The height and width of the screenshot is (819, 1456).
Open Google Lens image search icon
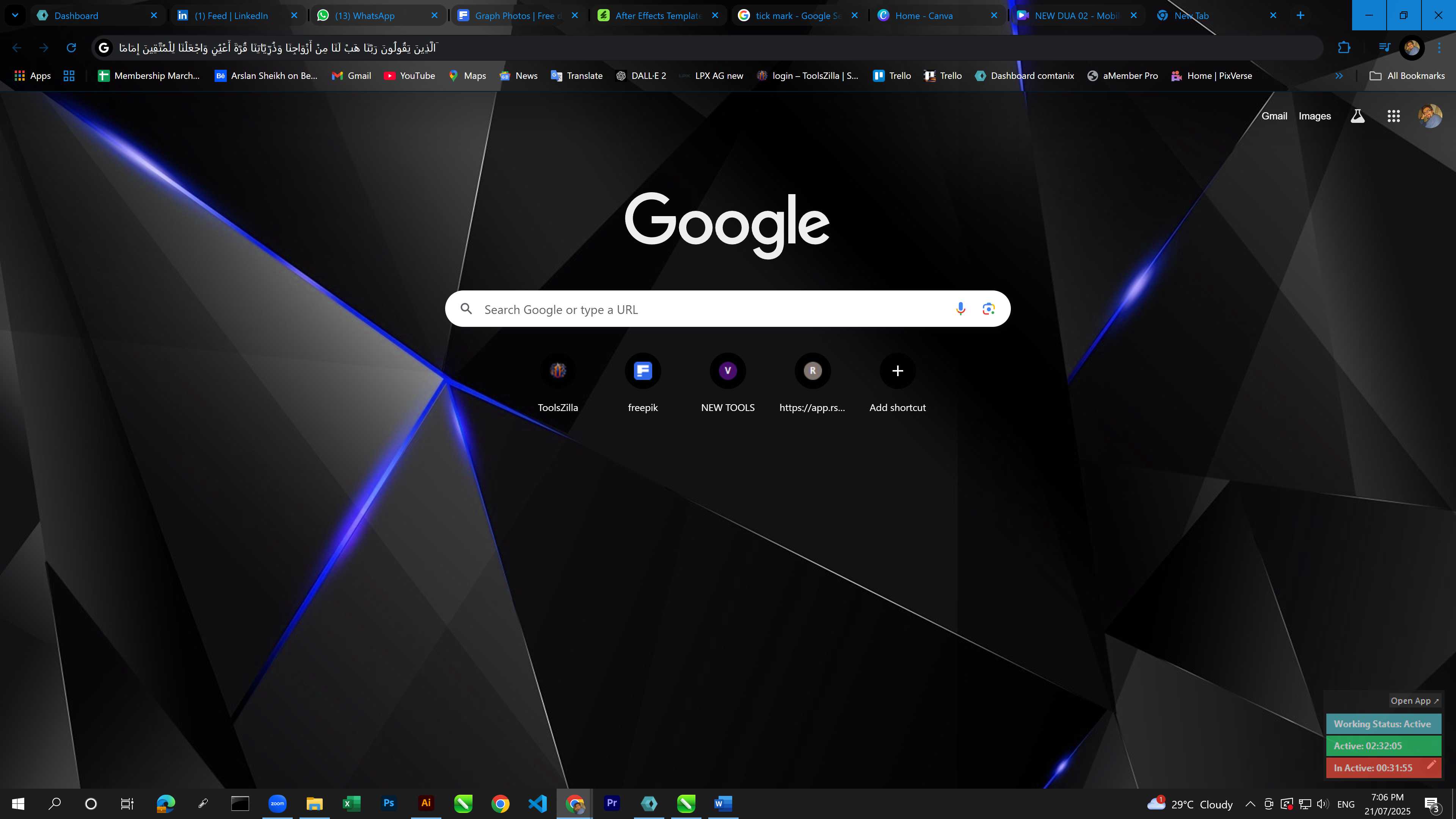[988, 309]
